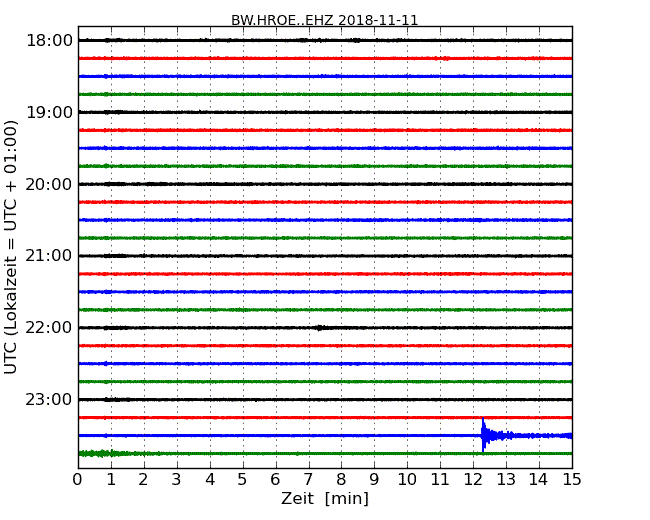
Task: Click the noisy green burst at the last trace's start
Action: [x=99, y=453]
